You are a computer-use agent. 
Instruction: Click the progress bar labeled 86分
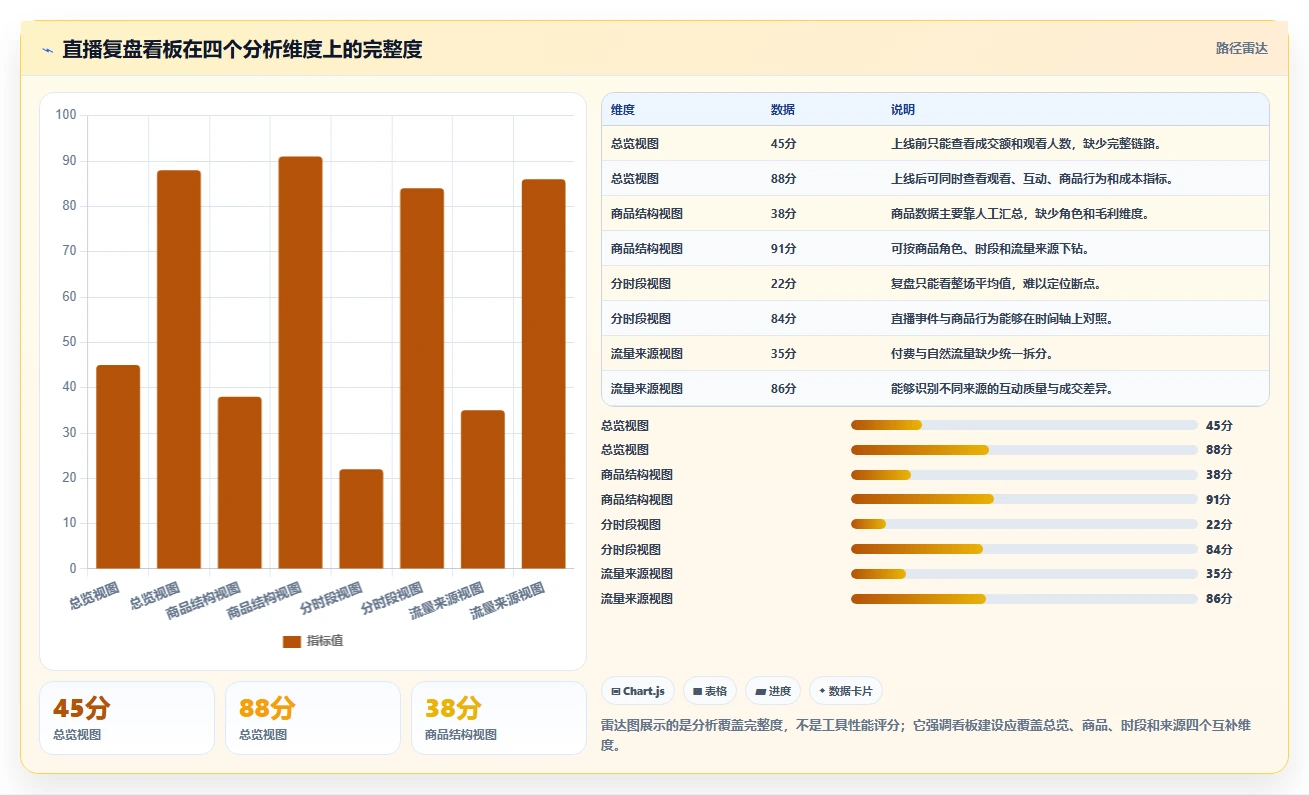tap(1024, 599)
